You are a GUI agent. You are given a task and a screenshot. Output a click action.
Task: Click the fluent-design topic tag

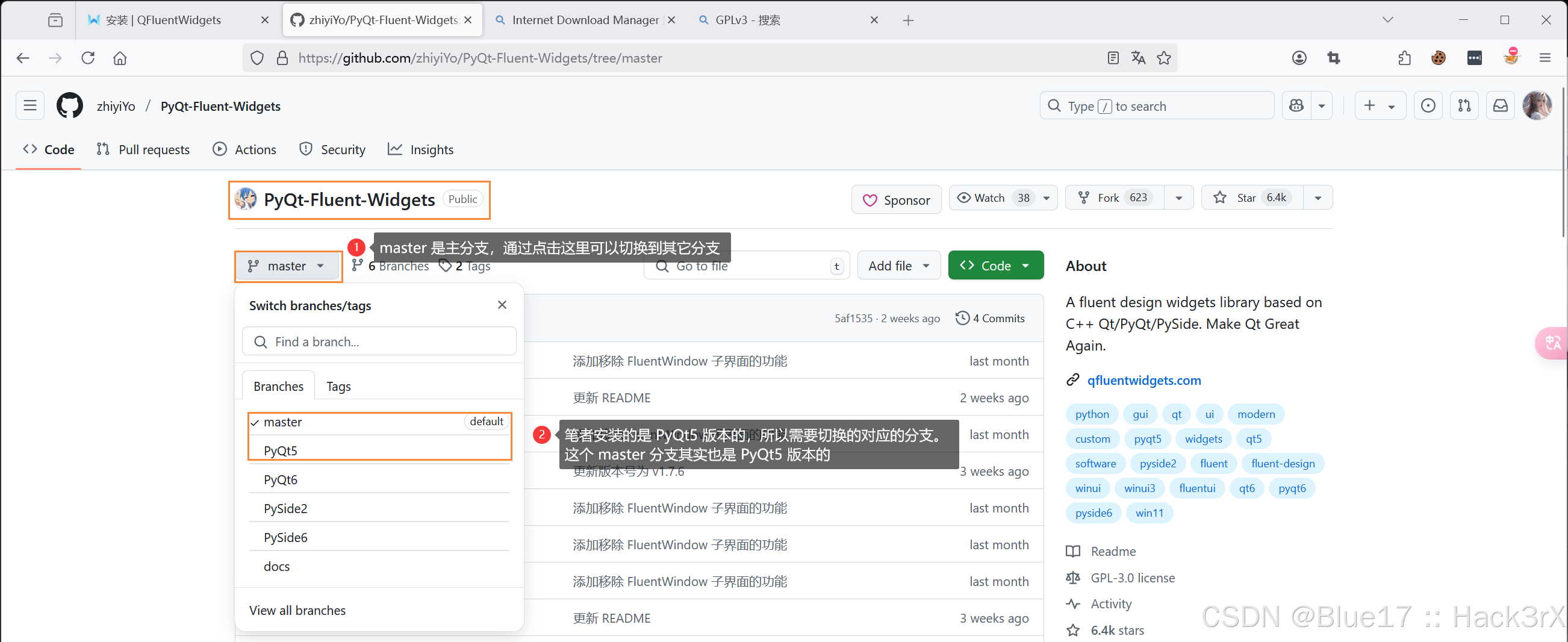point(1283,463)
